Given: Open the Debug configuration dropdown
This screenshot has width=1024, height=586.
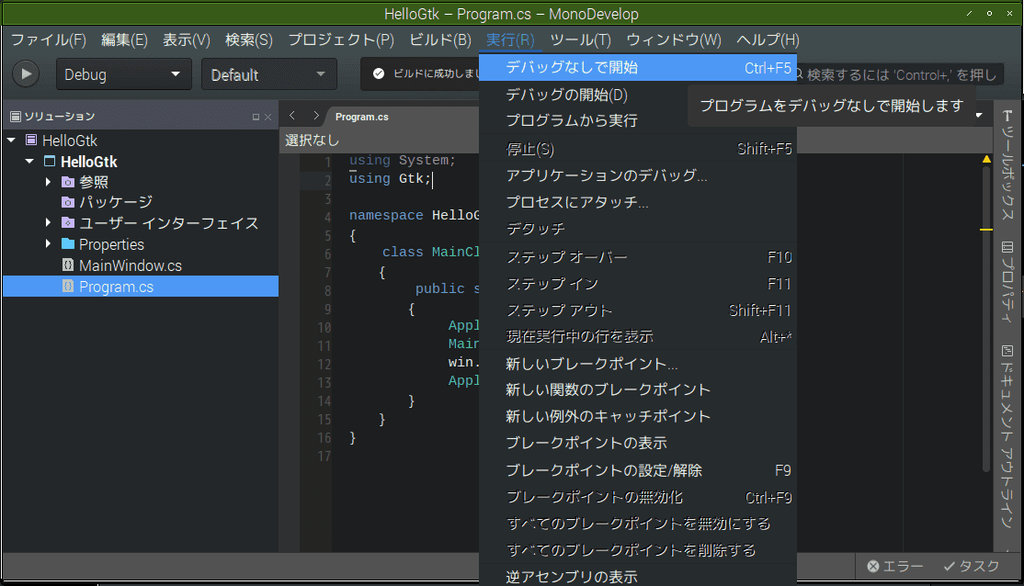Looking at the screenshot, I should point(123,74).
